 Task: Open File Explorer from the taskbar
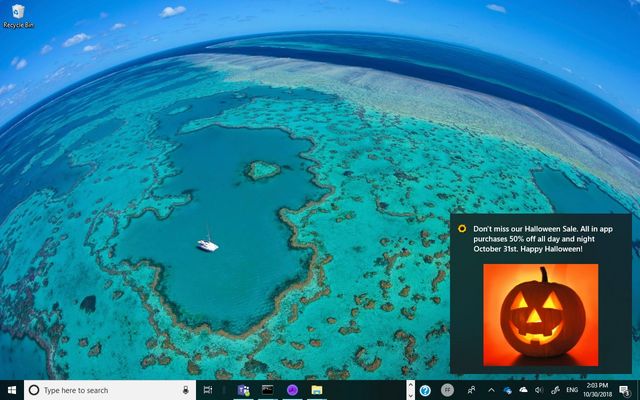317,390
